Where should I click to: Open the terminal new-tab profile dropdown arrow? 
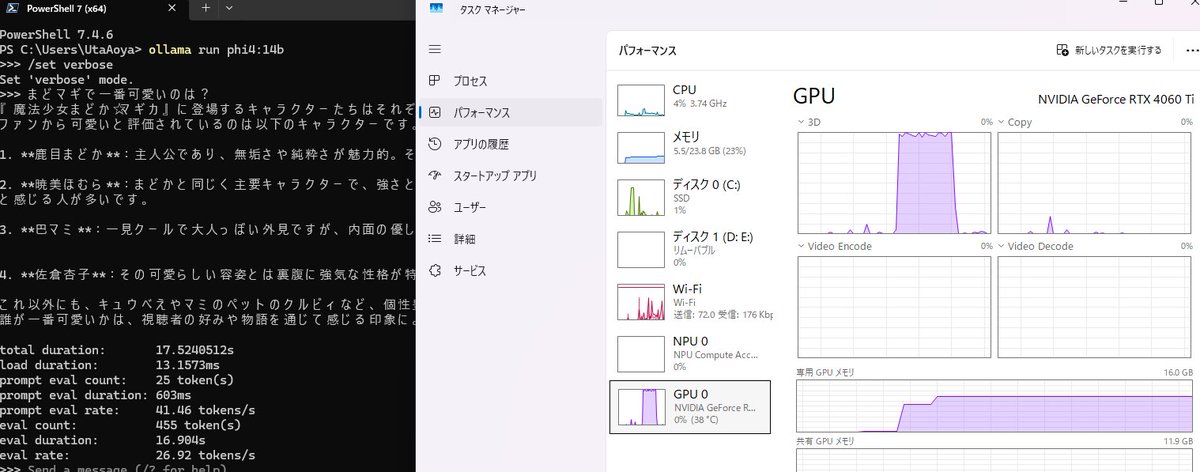coord(229,7)
